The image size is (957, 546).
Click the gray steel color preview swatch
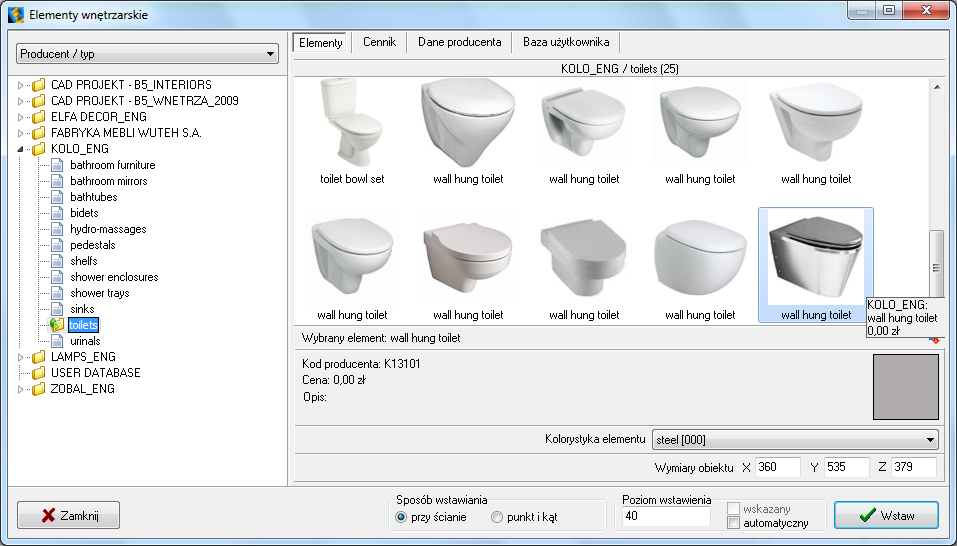(906, 387)
